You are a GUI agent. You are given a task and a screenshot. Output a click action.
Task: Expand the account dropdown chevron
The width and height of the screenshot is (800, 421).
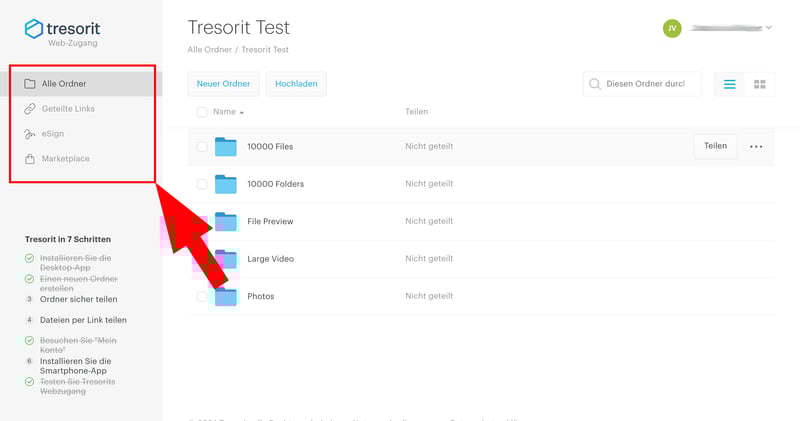coord(769,28)
